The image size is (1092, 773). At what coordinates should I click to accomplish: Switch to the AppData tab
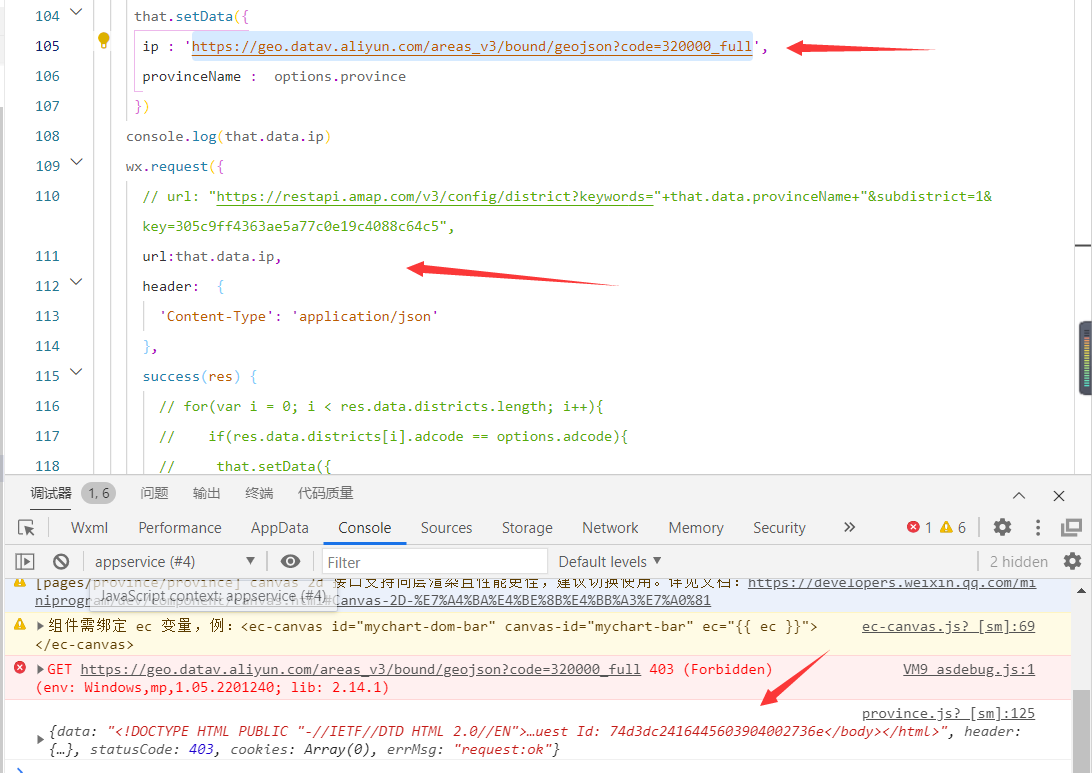coord(279,528)
